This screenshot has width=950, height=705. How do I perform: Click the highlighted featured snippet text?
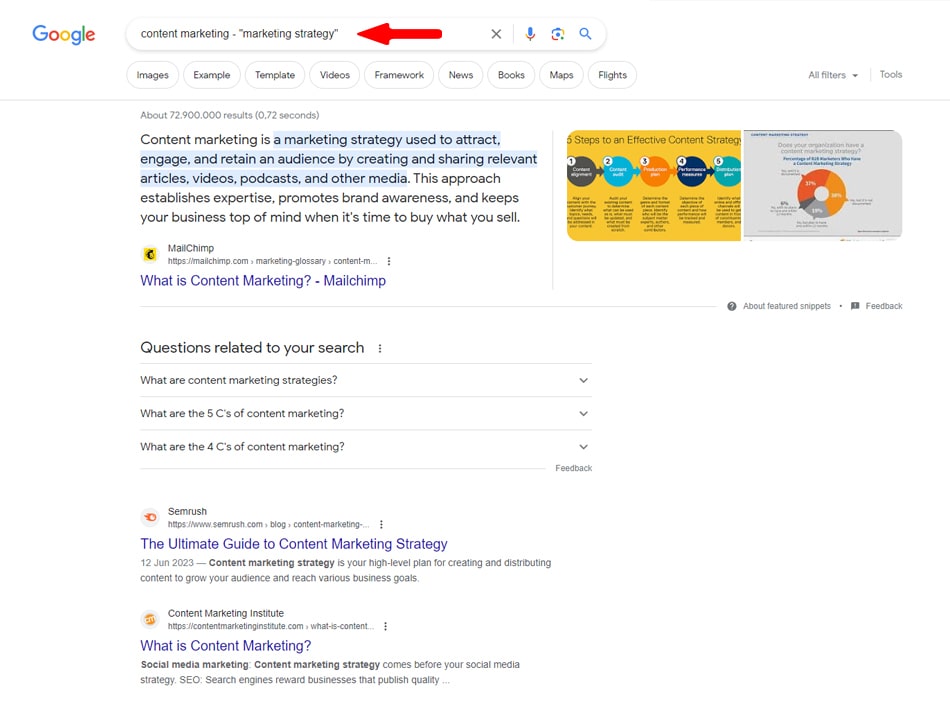[x=339, y=159]
